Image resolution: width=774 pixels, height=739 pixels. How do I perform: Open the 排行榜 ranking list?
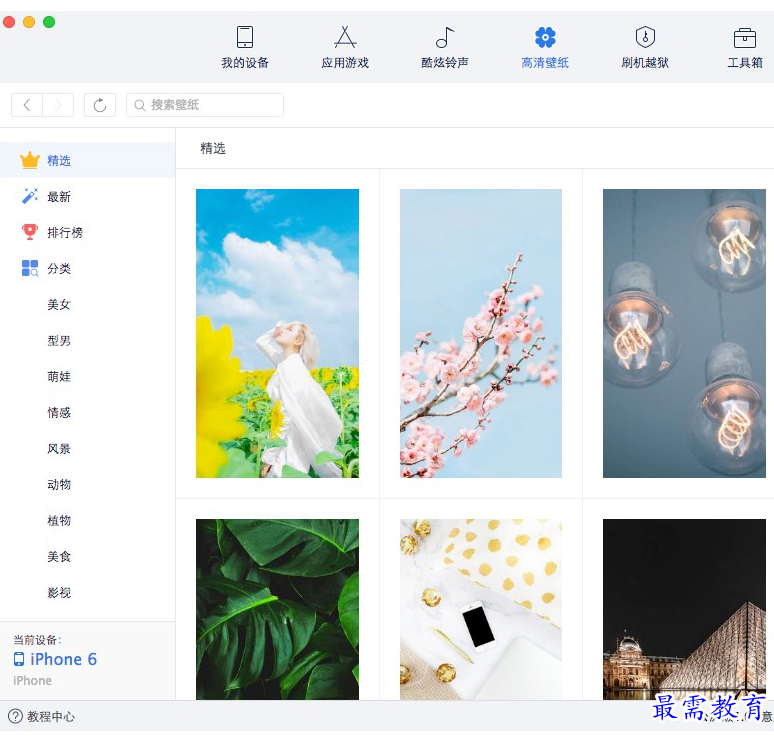[x=87, y=232]
